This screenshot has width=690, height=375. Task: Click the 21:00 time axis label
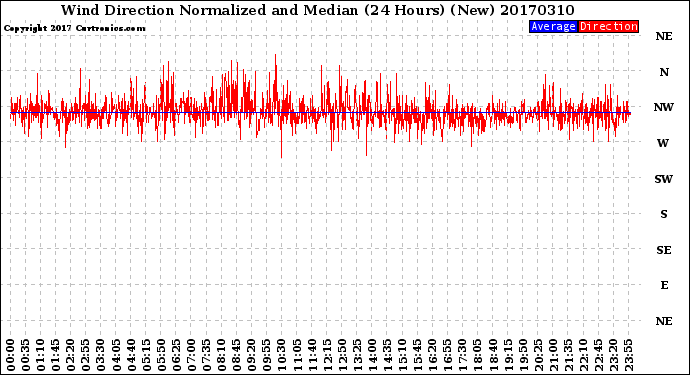tap(554, 355)
